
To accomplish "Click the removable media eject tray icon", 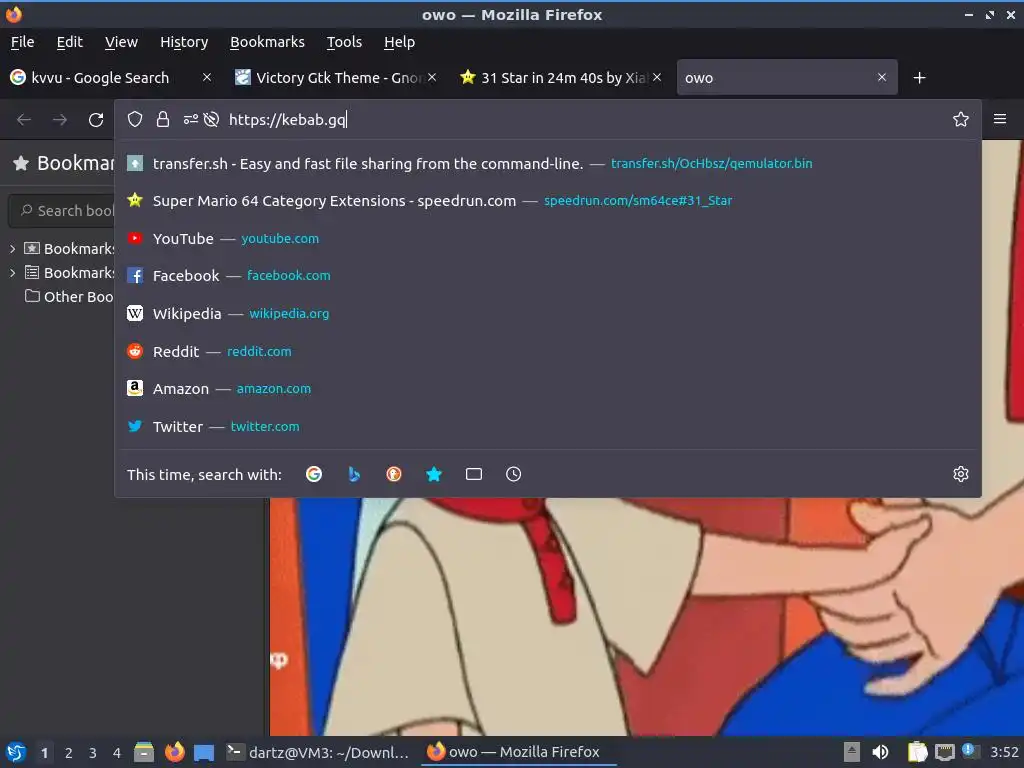I will coord(852,752).
